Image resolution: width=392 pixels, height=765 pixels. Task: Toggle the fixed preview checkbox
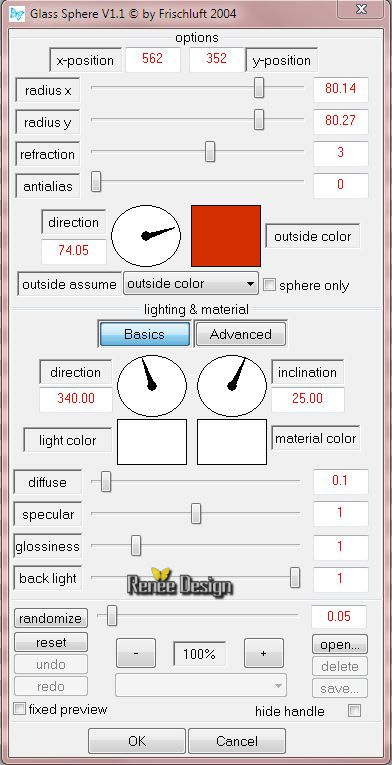pos(20,709)
